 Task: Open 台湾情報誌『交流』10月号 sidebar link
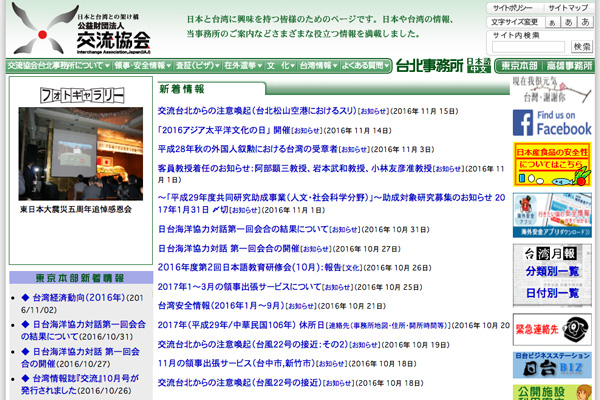pyautogui.click(x=80, y=384)
